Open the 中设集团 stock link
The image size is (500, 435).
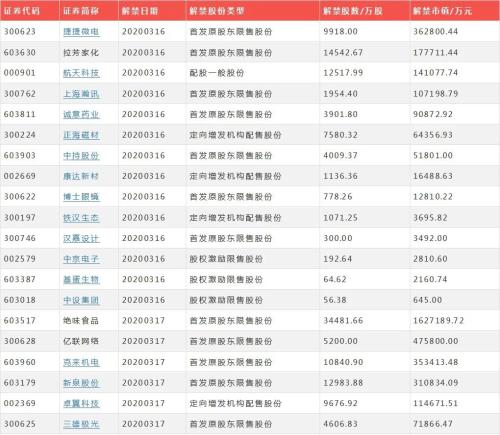tap(81, 300)
